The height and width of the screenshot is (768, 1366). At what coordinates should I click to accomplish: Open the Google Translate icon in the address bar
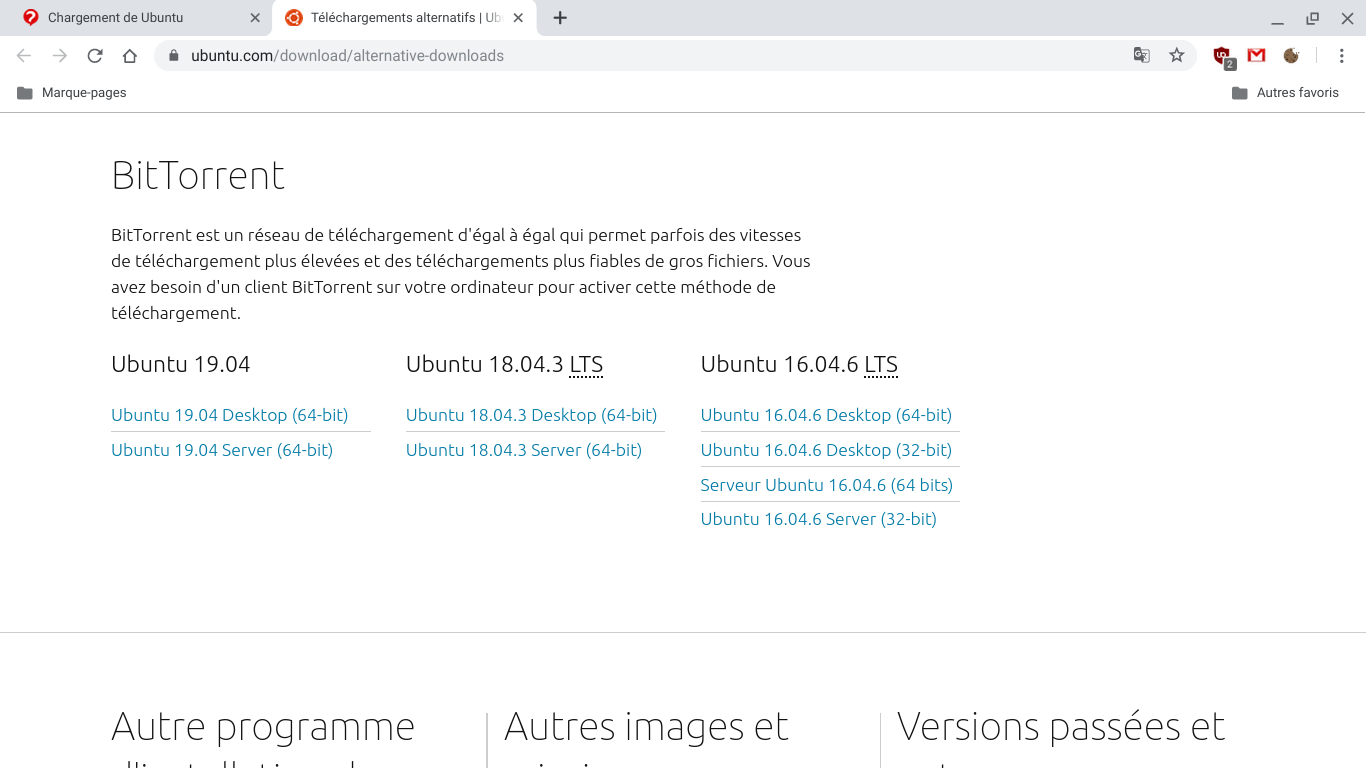click(x=1142, y=56)
